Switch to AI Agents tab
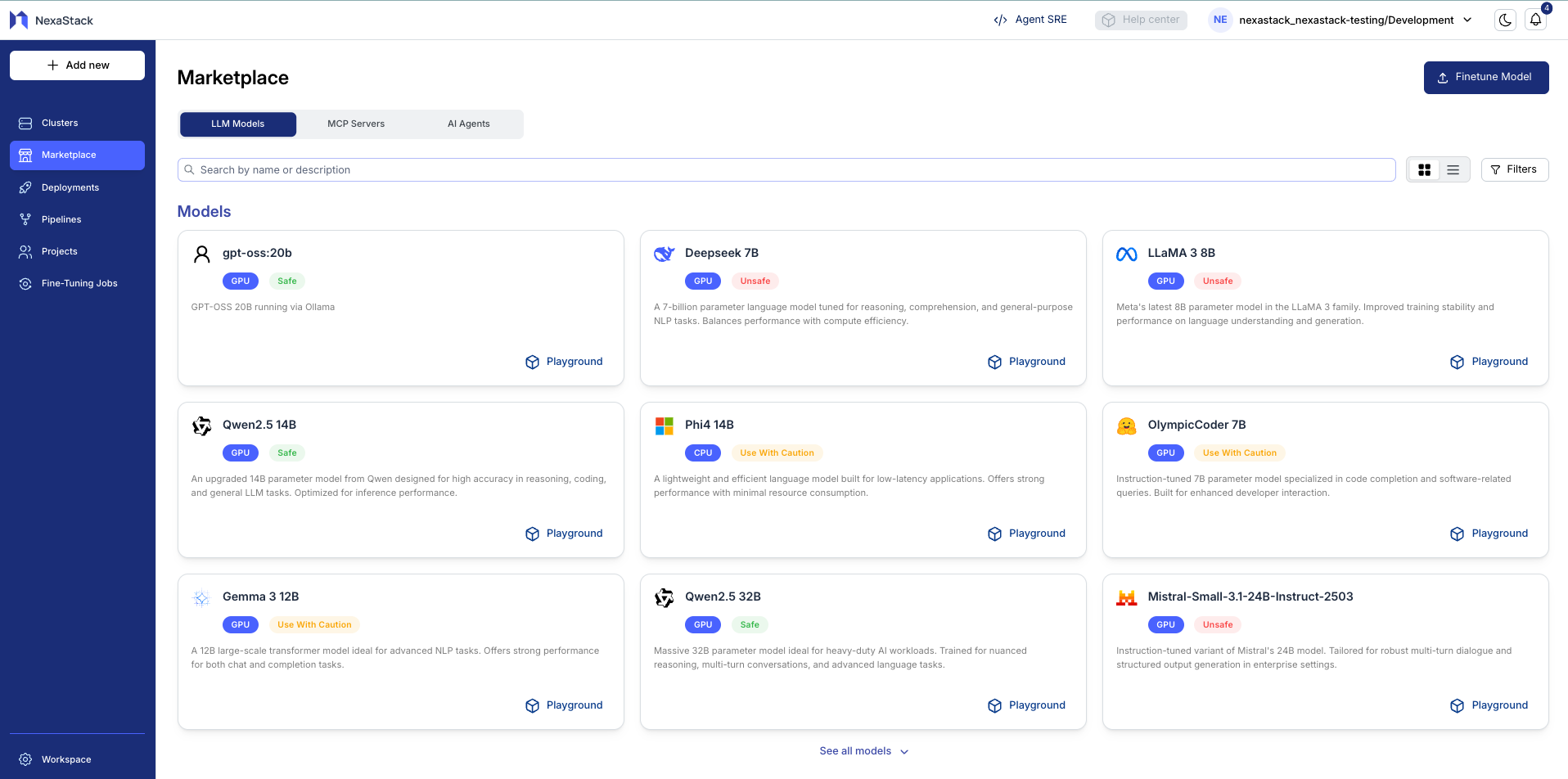Image resolution: width=1568 pixels, height=779 pixels. coord(468,124)
